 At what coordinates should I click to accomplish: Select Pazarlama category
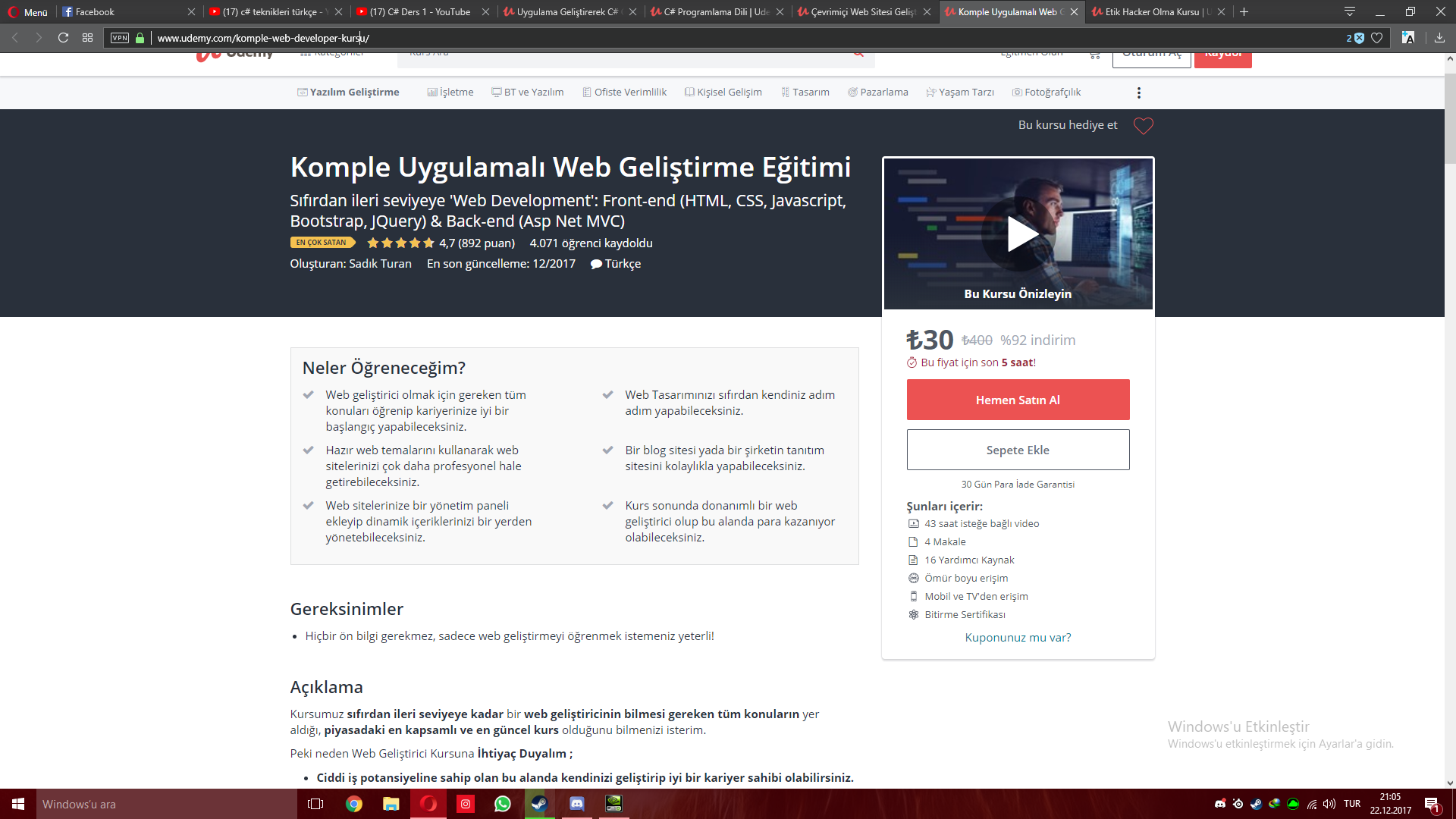coord(878,93)
